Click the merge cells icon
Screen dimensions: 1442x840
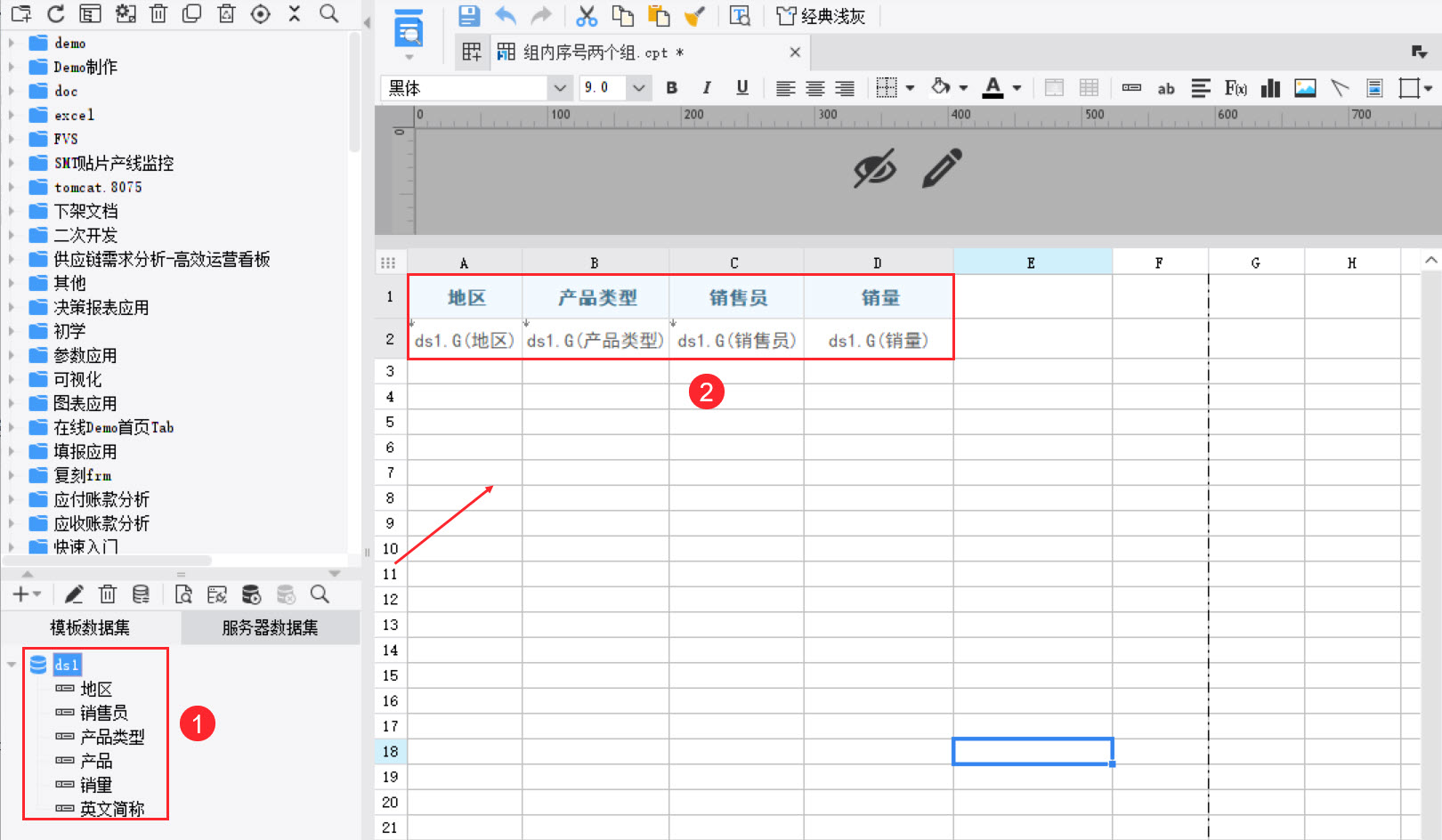[1054, 88]
